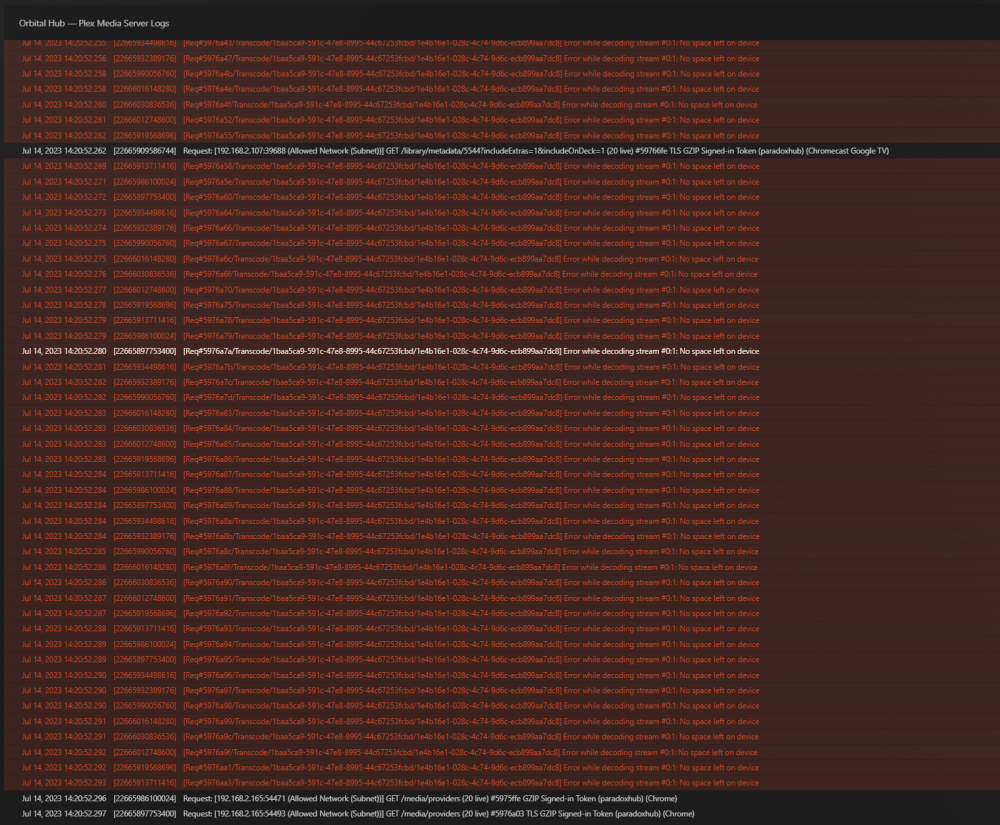The image size is (1000, 825).
Task: Select log row with Req#5976a66
Action: click(500, 228)
